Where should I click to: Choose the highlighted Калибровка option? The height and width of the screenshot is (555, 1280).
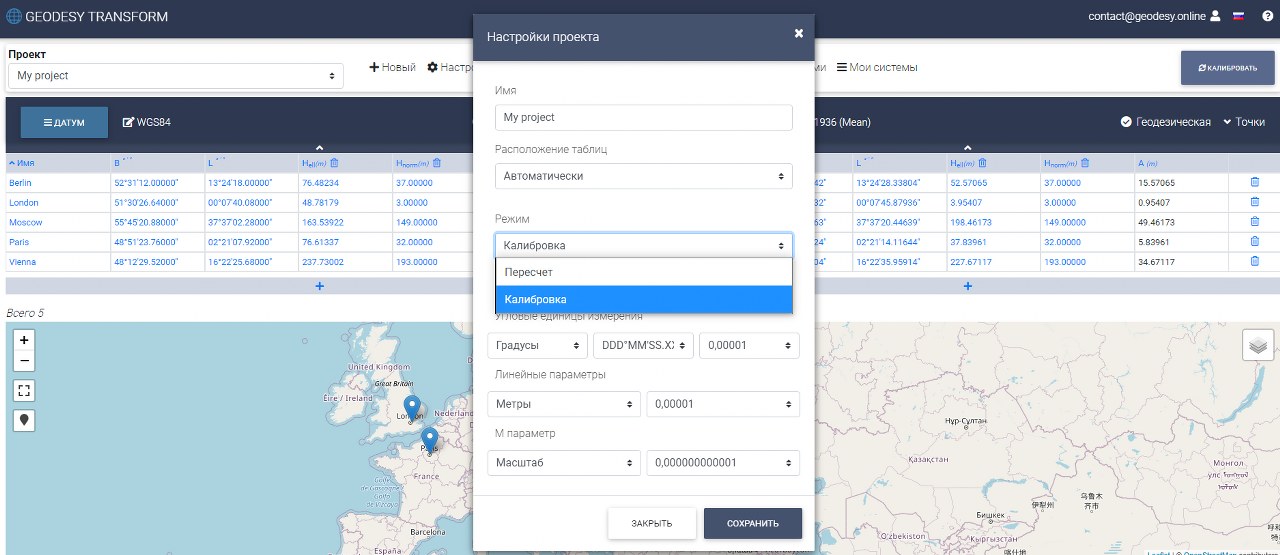coord(644,299)
